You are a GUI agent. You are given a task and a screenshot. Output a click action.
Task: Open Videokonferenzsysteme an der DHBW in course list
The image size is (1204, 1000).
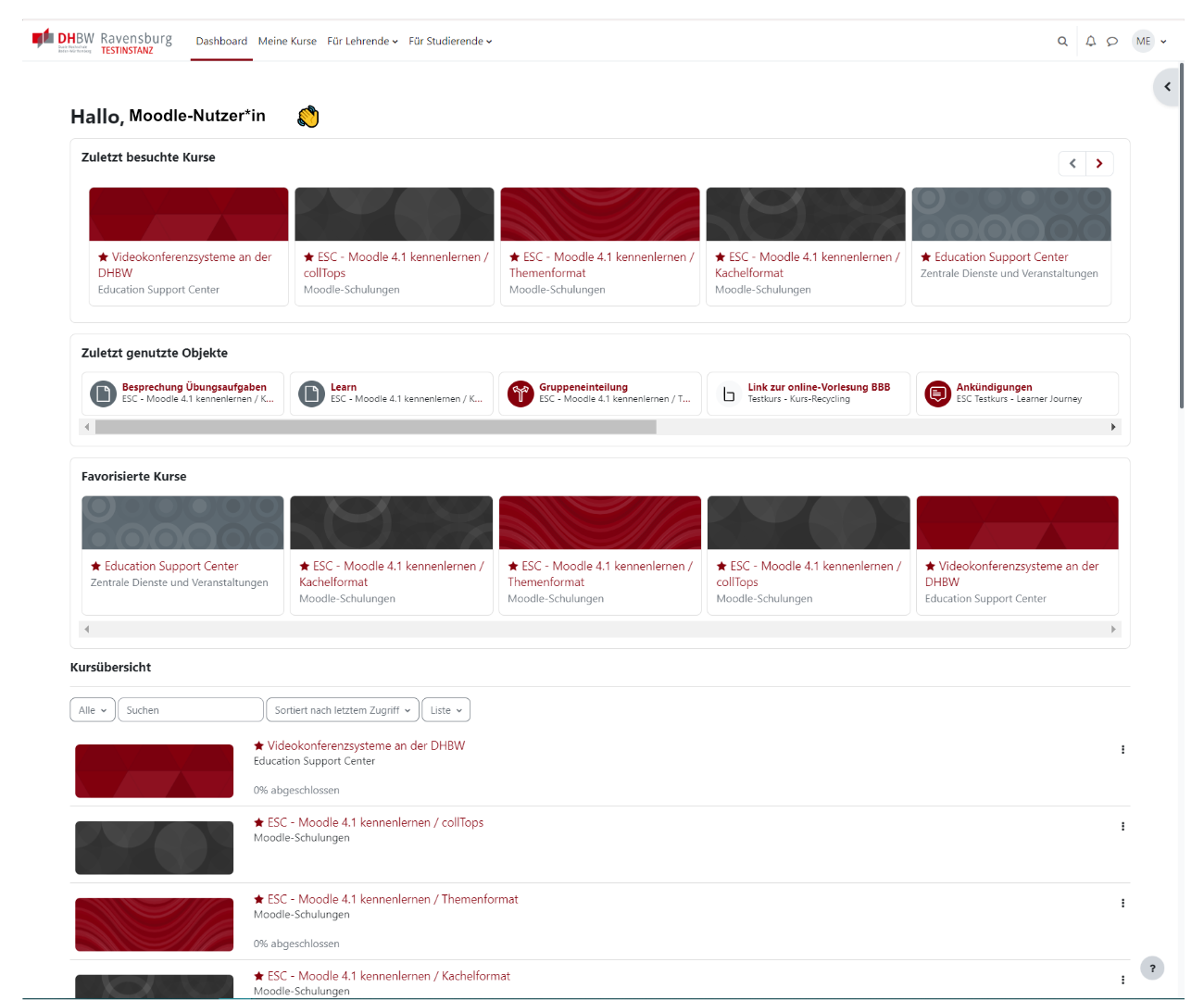point(366,745)
